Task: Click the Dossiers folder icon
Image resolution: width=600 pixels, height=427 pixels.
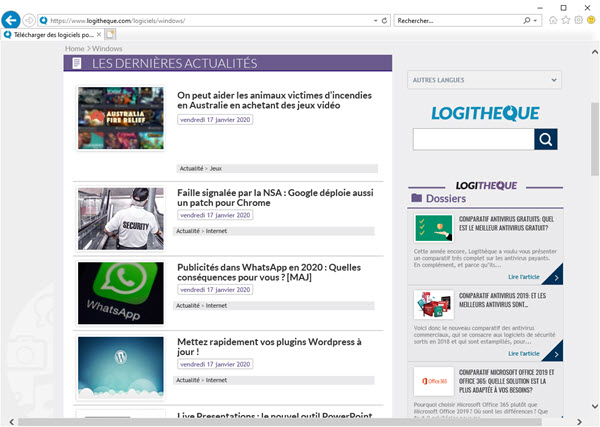Action: [416, 198]
